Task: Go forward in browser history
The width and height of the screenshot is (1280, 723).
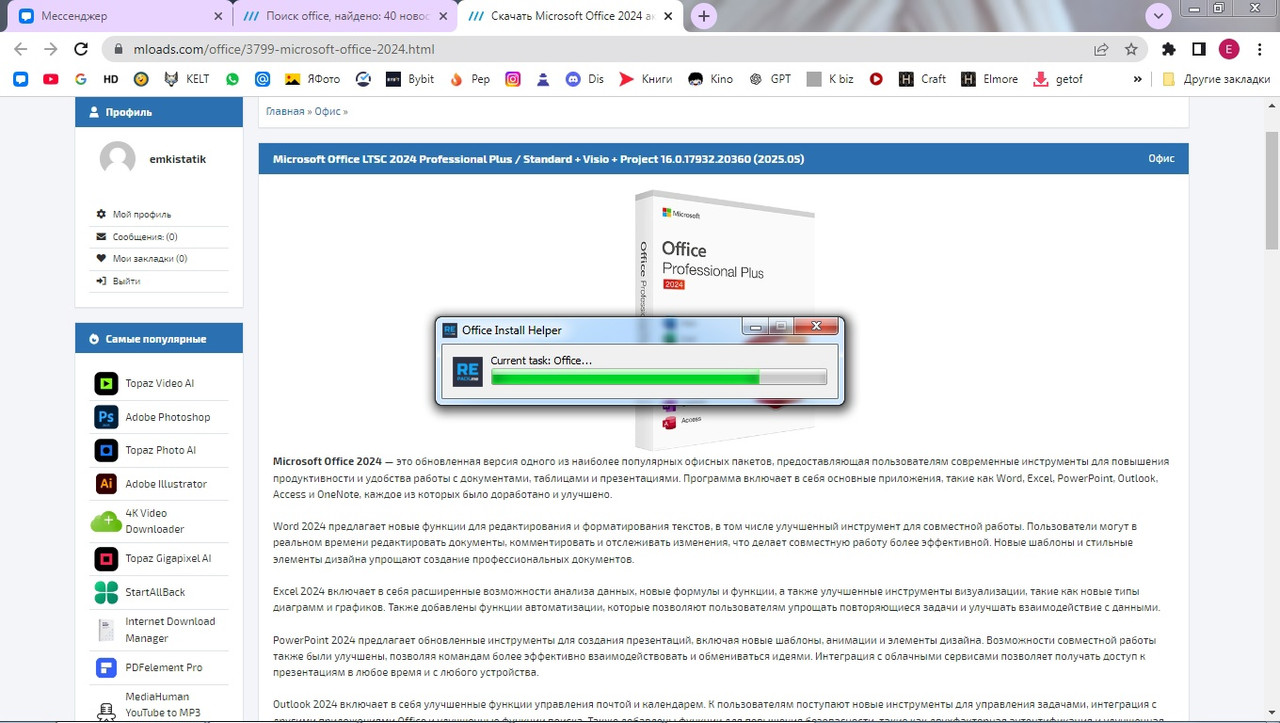Action: [50, 49]
